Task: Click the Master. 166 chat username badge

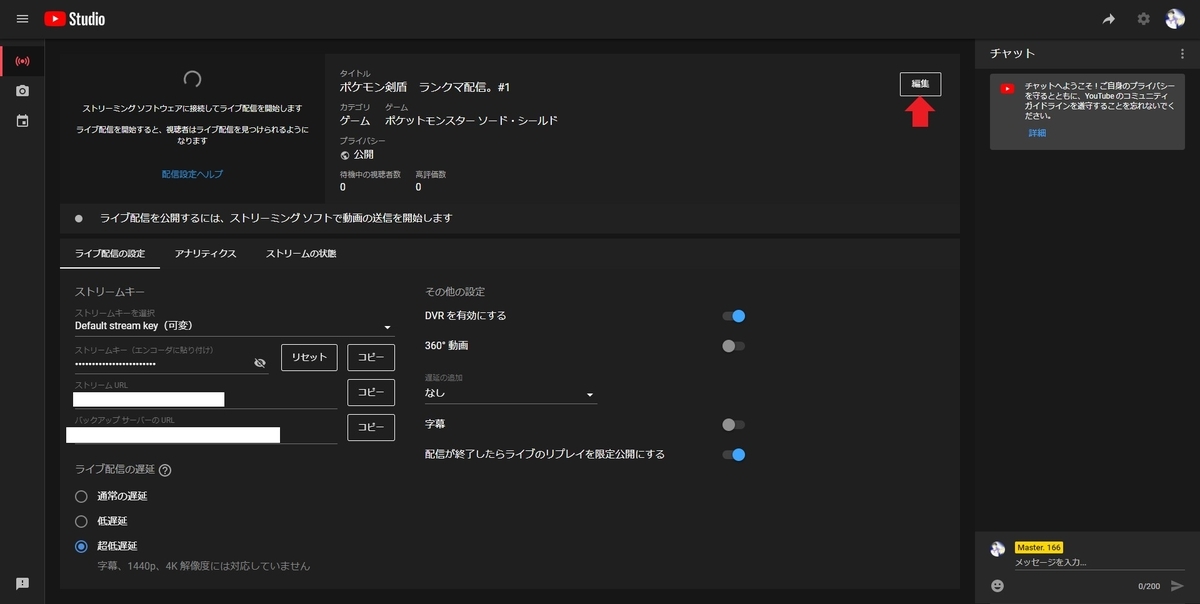Action: [x=1038, y=548]
